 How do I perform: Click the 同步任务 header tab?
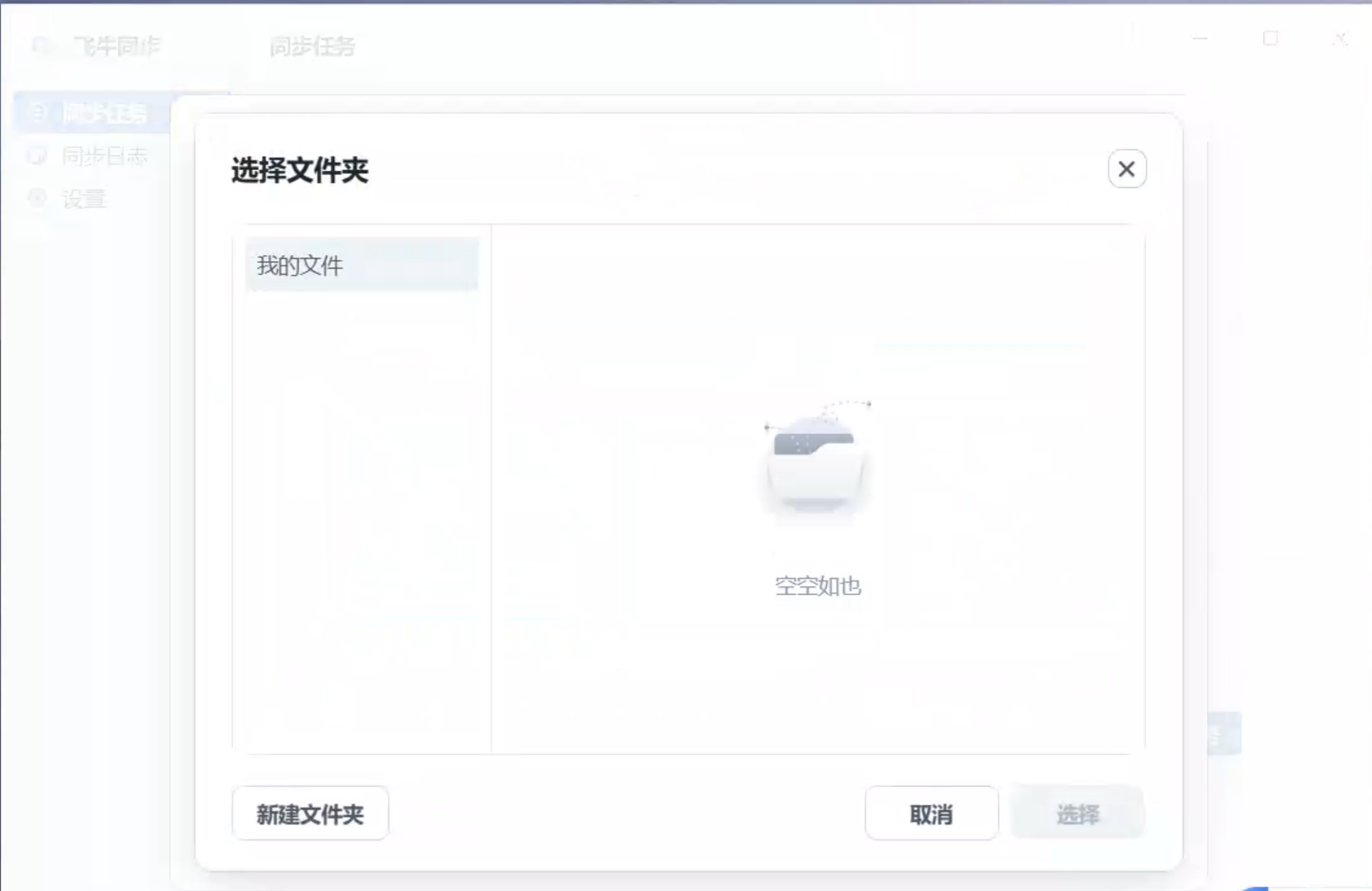coord(312,46)
